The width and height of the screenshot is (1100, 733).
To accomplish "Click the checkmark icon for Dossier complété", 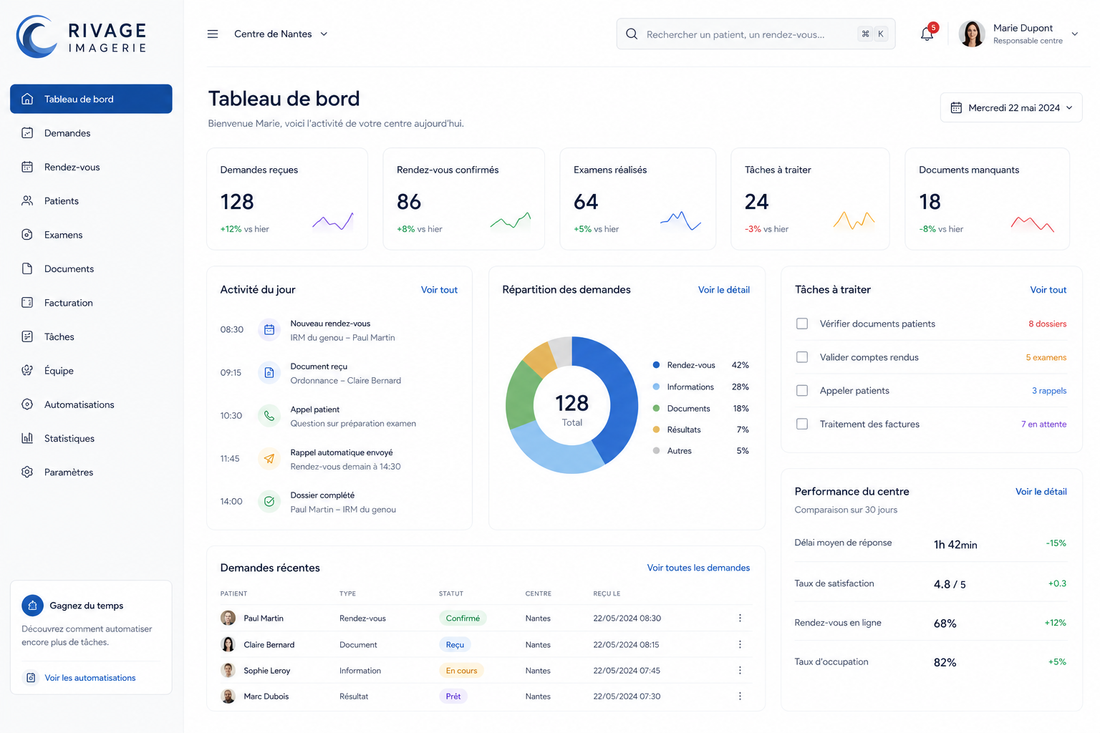I will click(269, 502).
